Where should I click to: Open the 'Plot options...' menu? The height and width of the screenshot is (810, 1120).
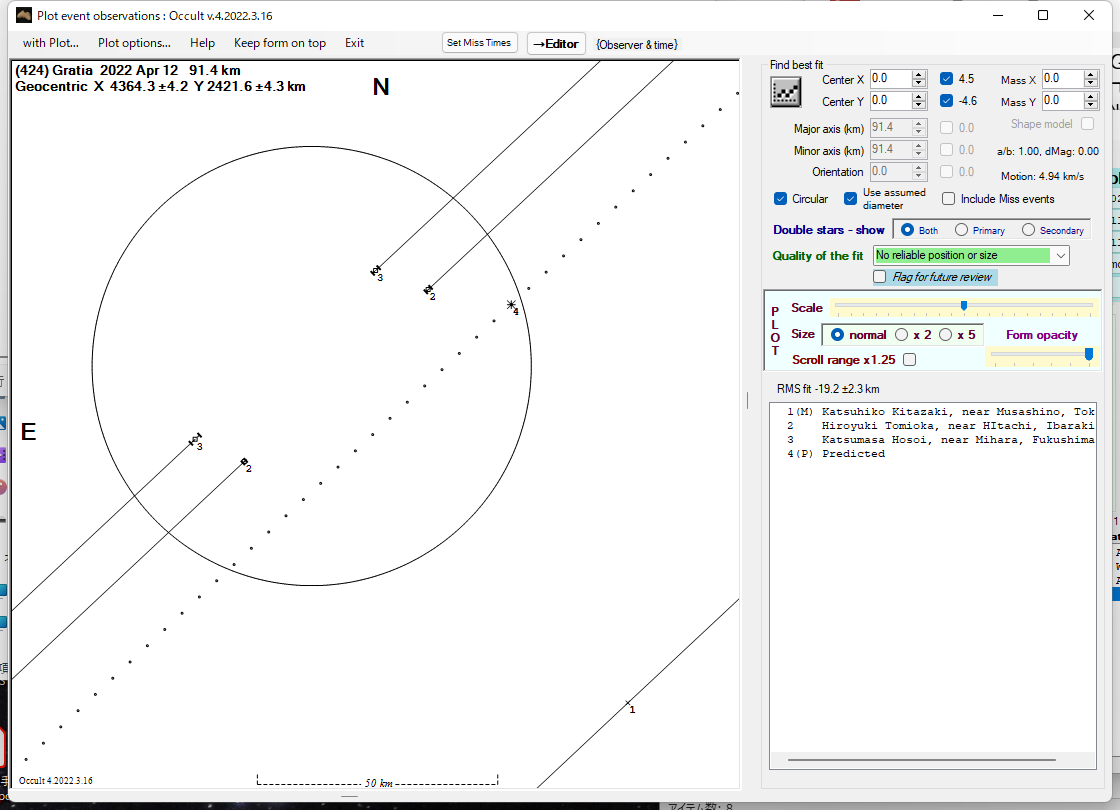[134, 43]
